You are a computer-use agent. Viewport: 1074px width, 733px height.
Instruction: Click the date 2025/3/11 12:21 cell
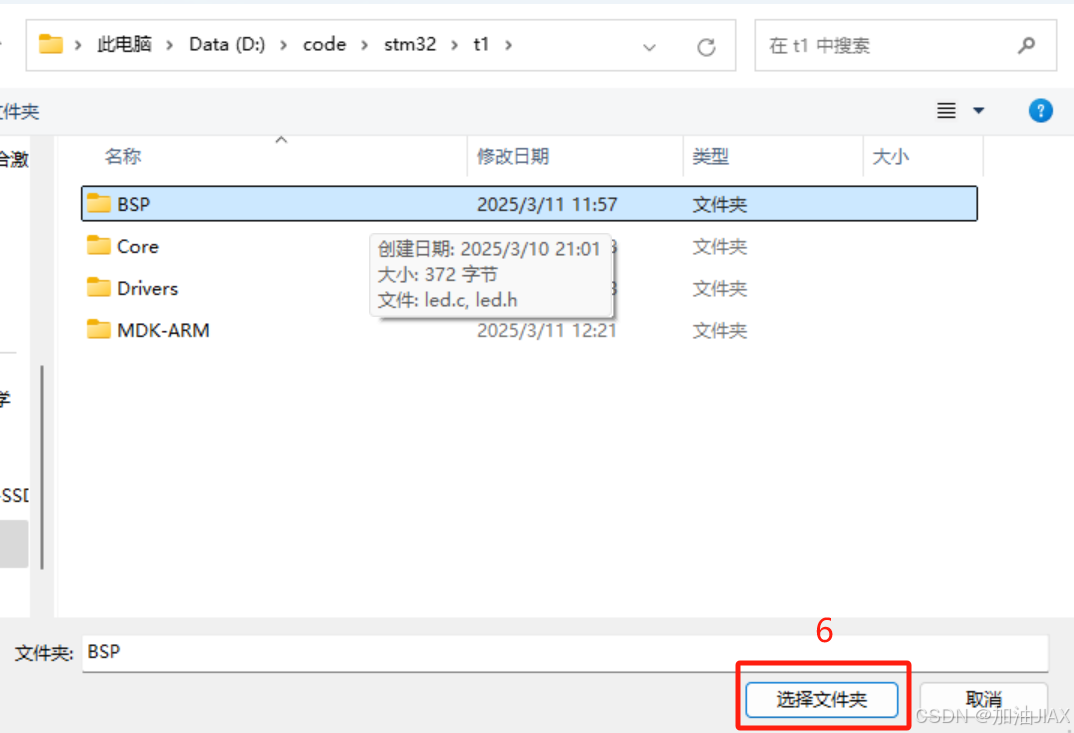547,330
